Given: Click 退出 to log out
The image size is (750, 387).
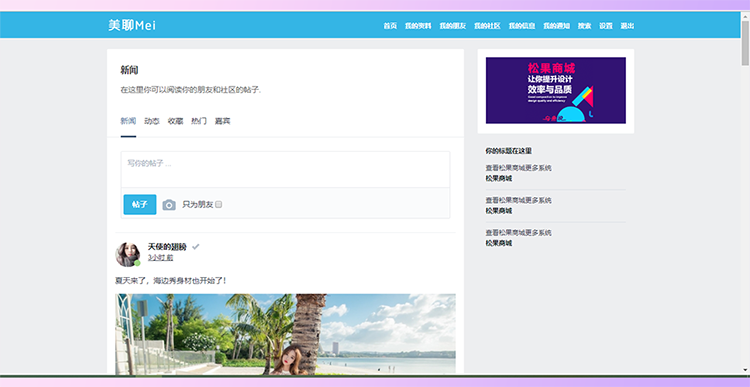Looking at the screenshot, I should [x=627, y=26].
